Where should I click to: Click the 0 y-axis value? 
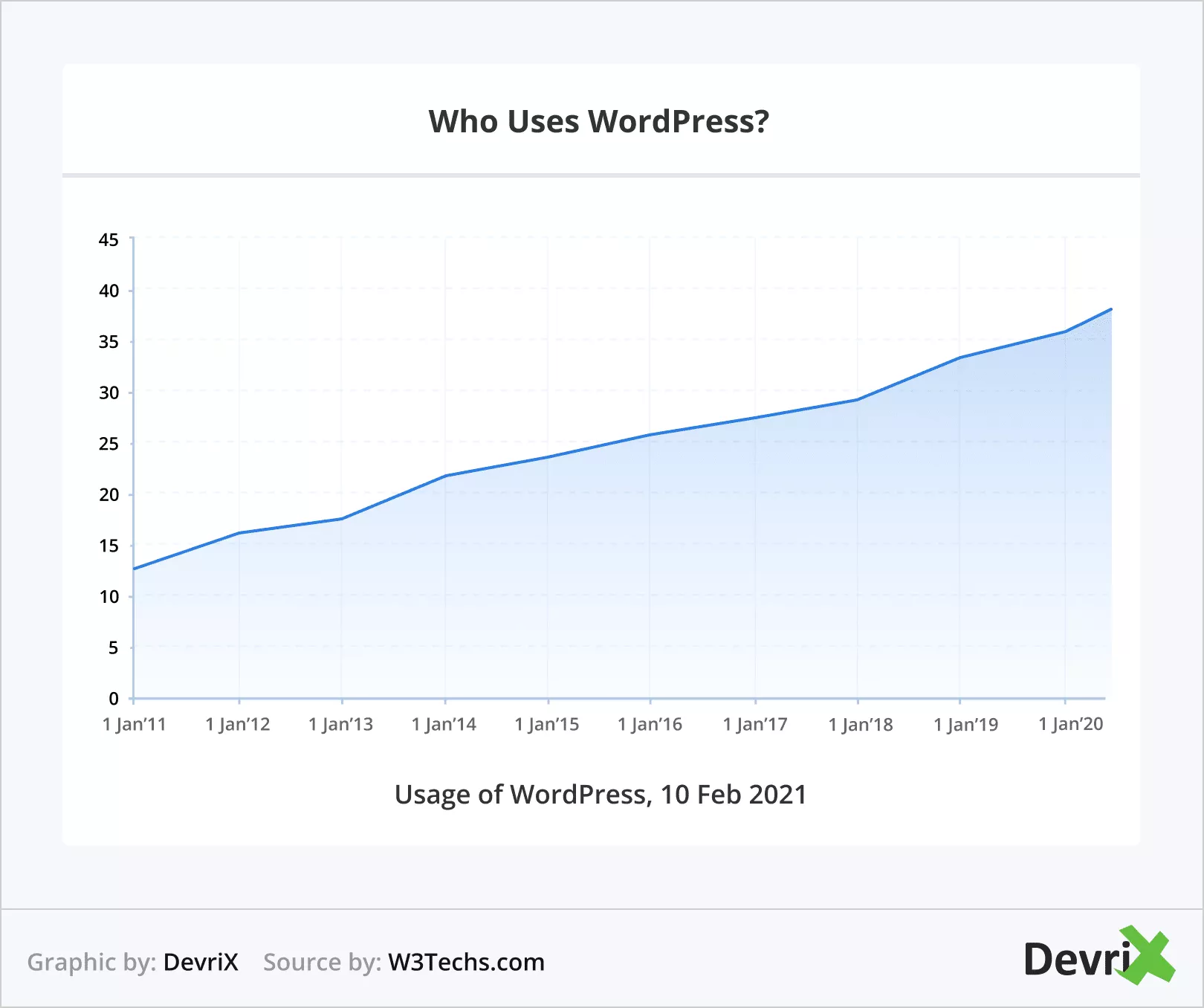click(113, 699)
